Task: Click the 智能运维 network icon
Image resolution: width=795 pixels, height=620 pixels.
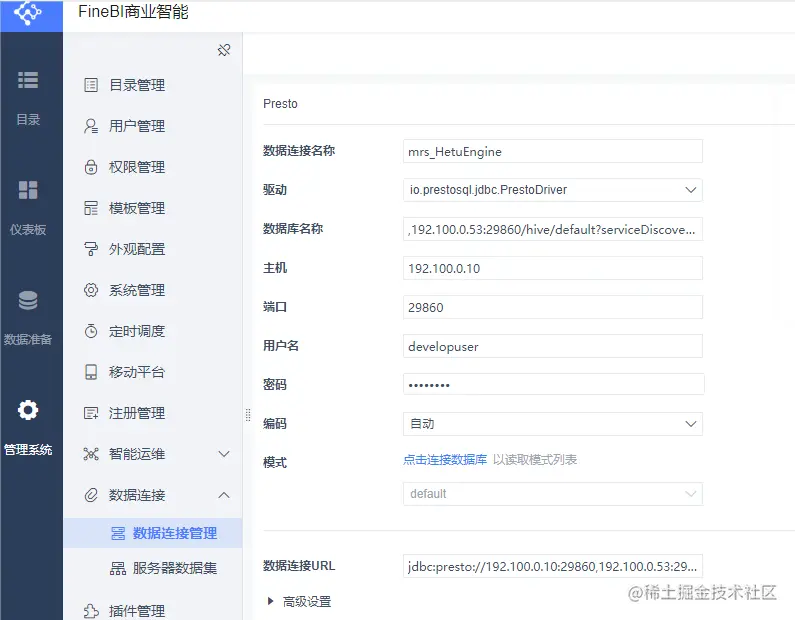Action: point(91,454)
